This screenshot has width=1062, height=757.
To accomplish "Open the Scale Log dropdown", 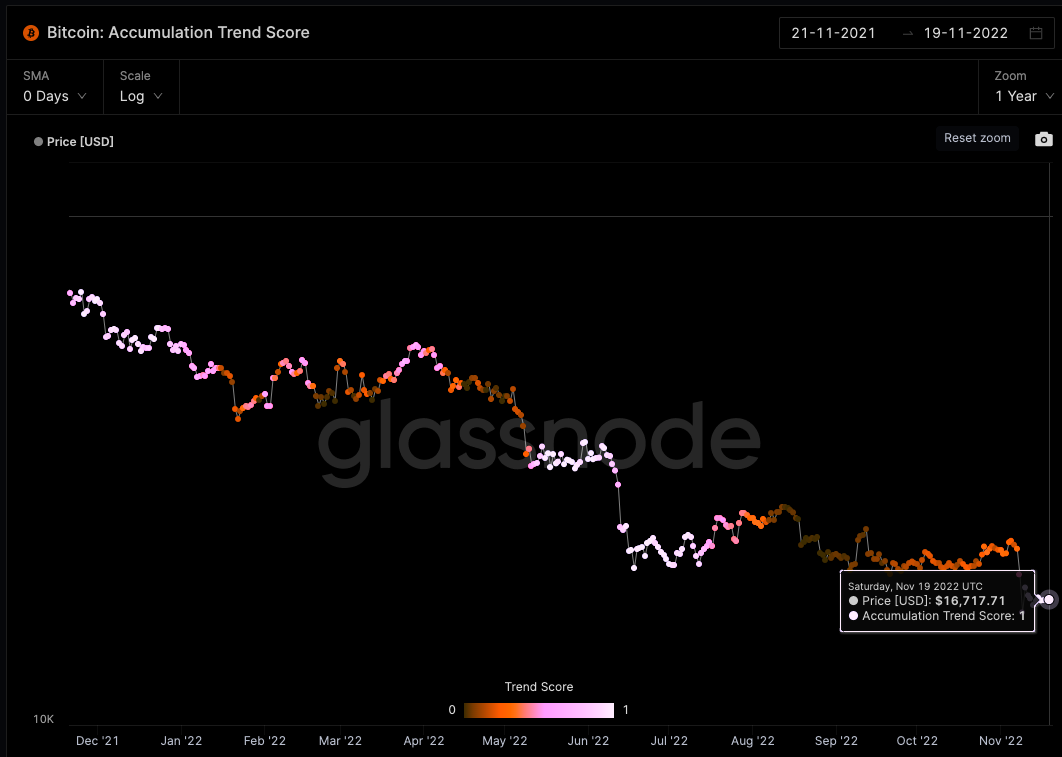I will [x=141, y=87].
